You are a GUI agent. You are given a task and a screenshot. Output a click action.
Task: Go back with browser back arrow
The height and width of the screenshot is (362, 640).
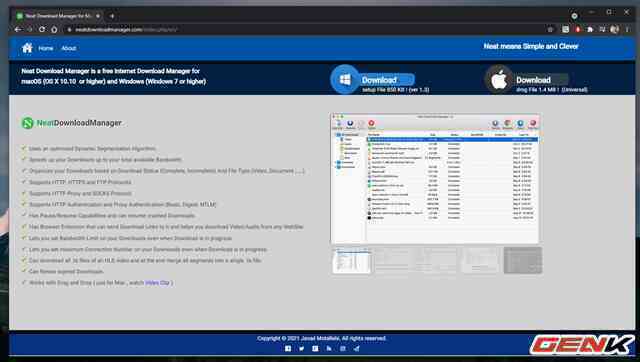[18, 29]
